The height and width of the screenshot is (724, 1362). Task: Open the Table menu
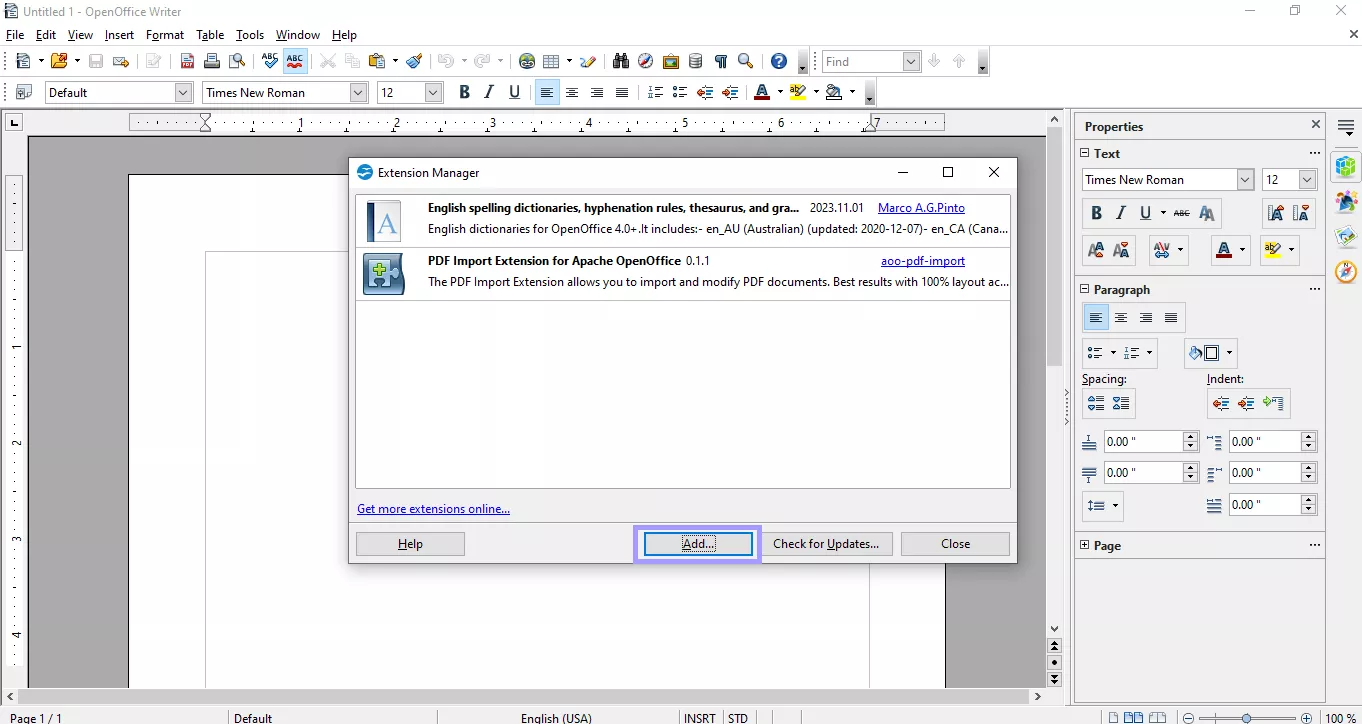click(x=210, y=35)
